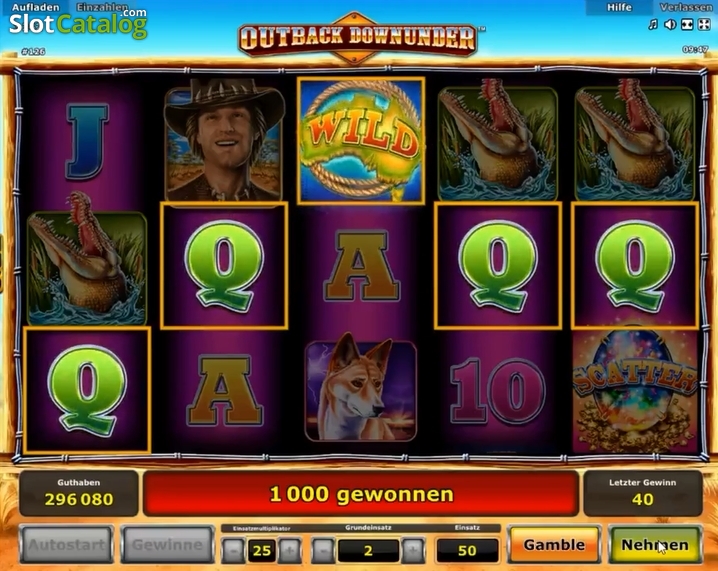
Task: Increase the Einsatzmultiplikator with plus
Action: [290, 550]
